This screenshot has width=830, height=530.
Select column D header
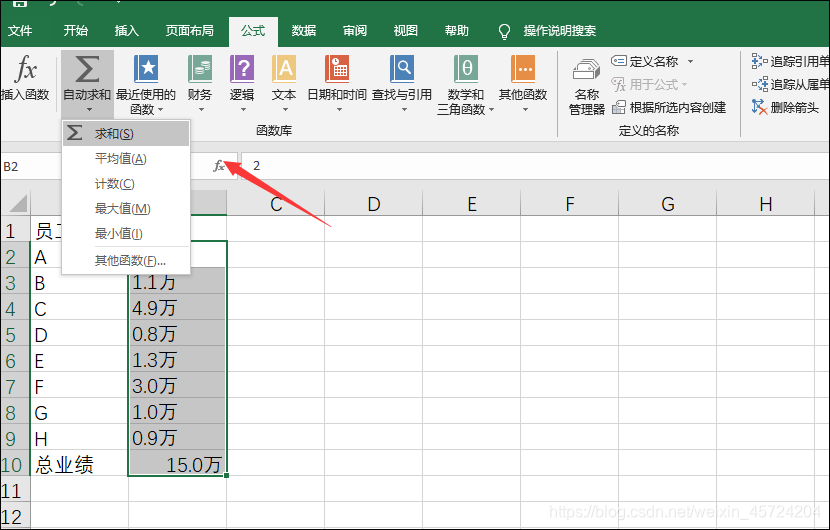pos(374,204)
